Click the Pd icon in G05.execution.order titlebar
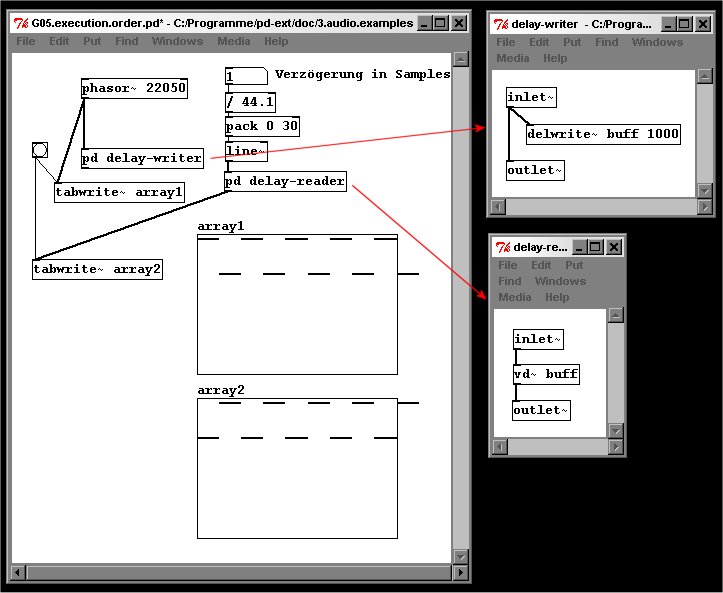The height and width of the screenshot is (593, 723). coord(20,22)
